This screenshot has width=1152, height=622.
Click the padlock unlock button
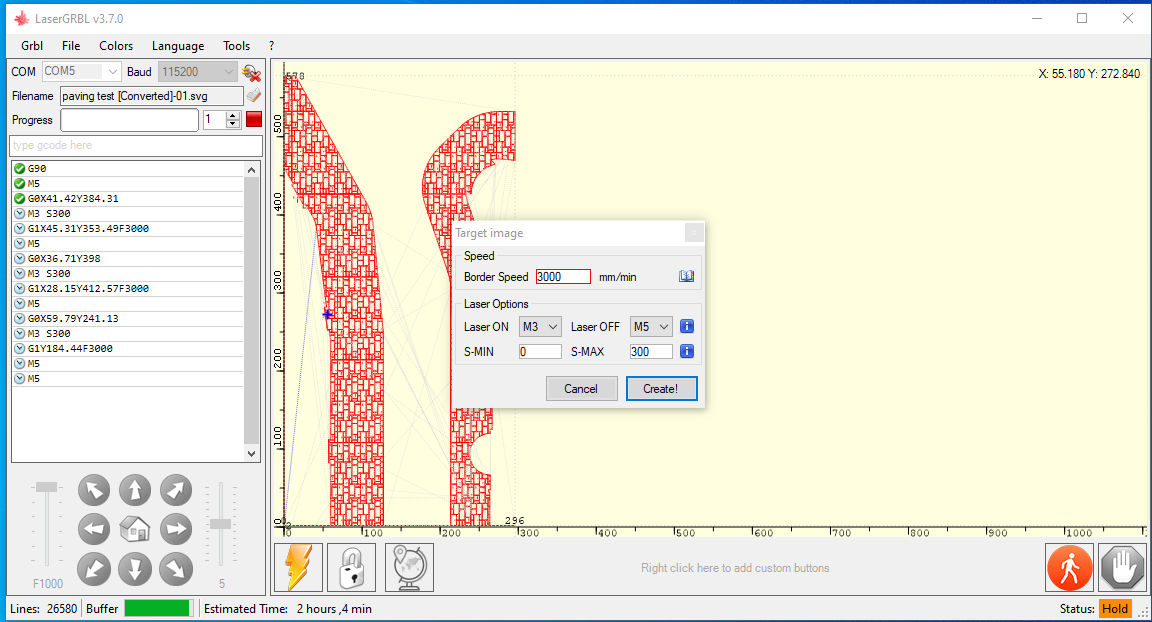click(x=352, y=568)
